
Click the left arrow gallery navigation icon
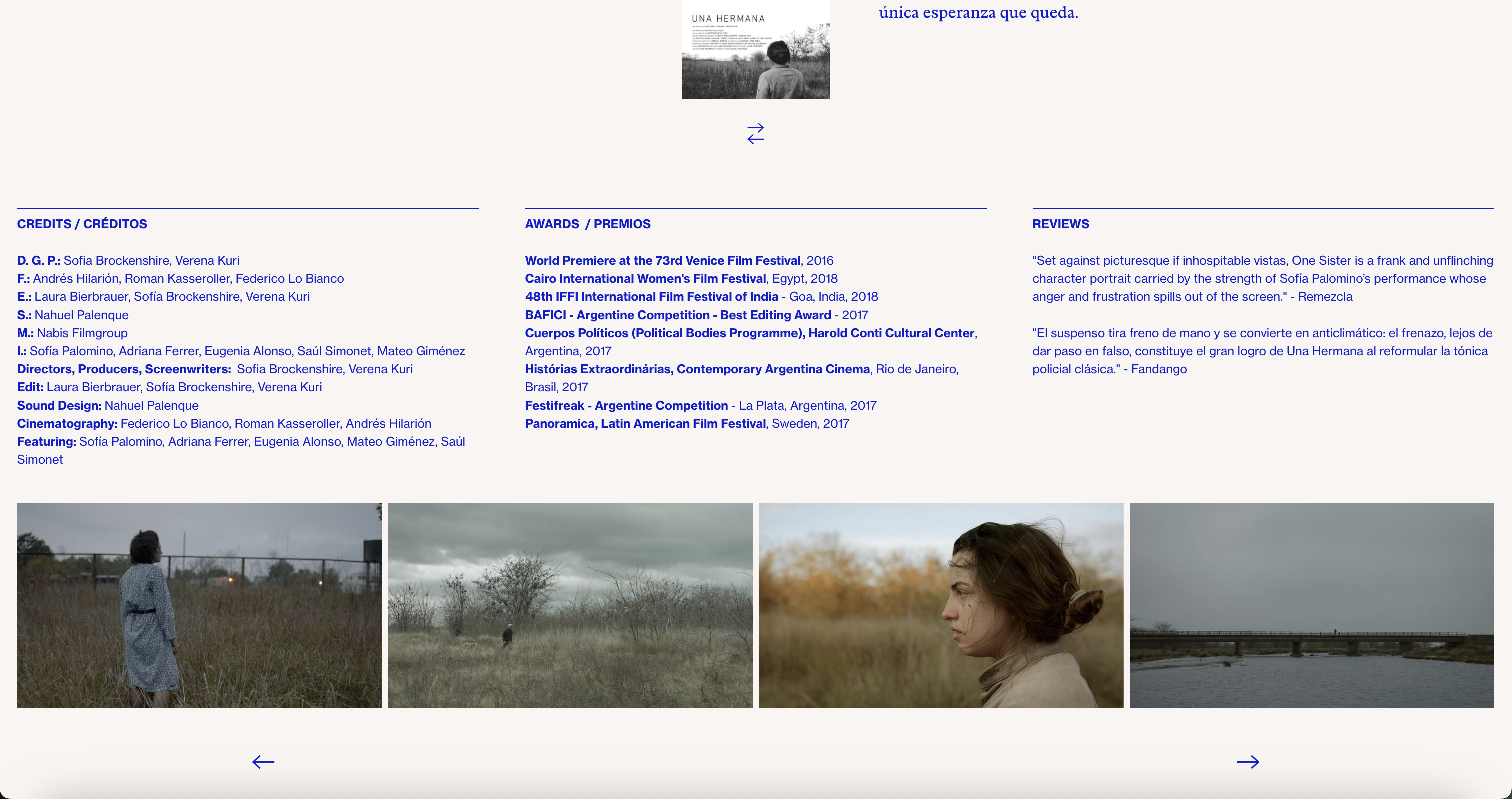click(x=263, y=762)
